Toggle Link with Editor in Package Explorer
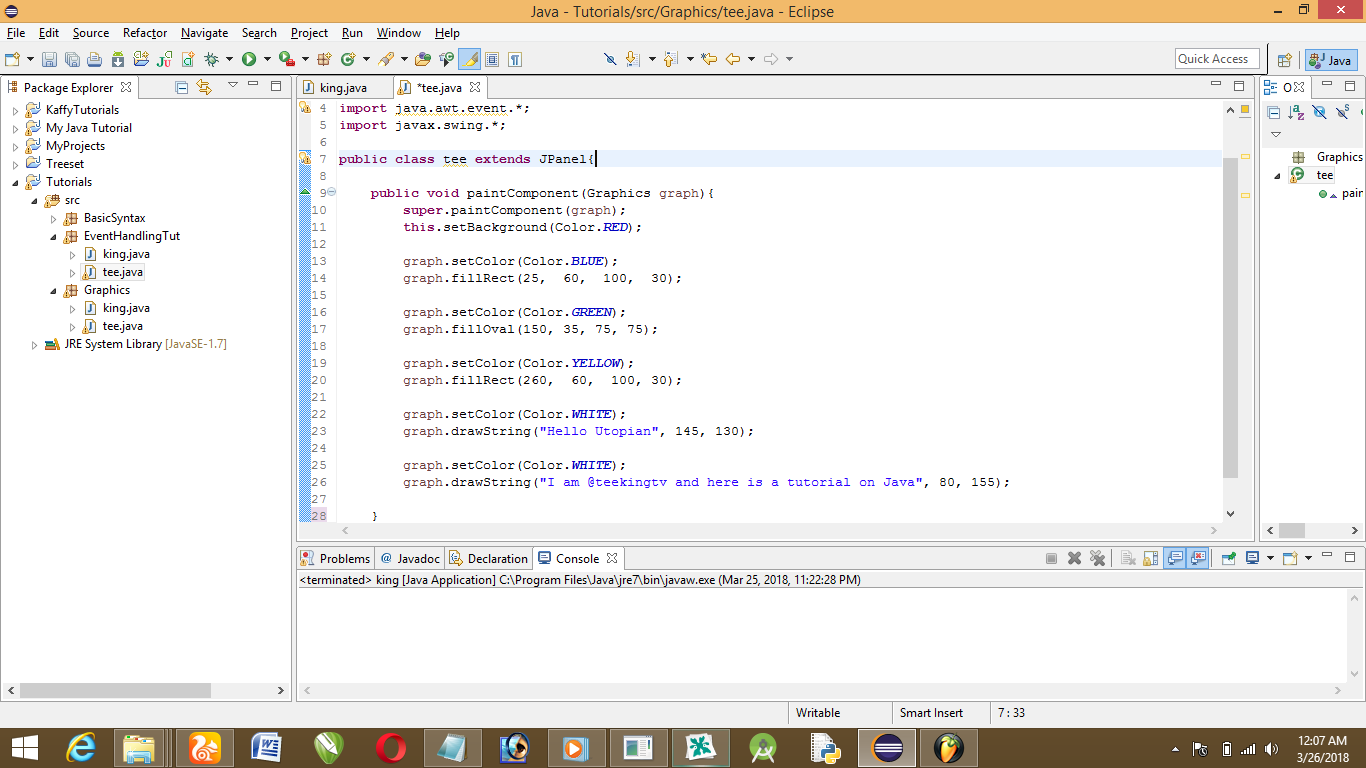Screen dimensions: 1366x768 click(204, 87)
